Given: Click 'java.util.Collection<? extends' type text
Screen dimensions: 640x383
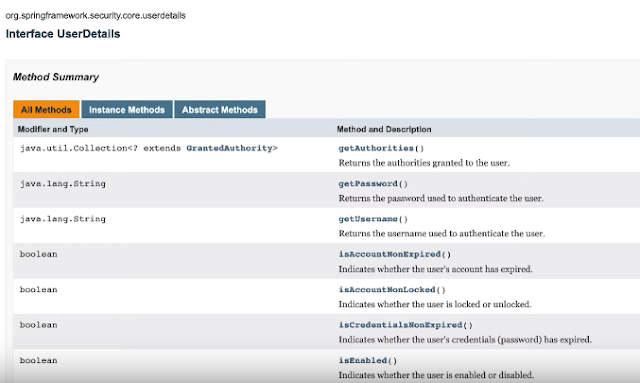Looking at the screenshot, I should pos(100,148).
